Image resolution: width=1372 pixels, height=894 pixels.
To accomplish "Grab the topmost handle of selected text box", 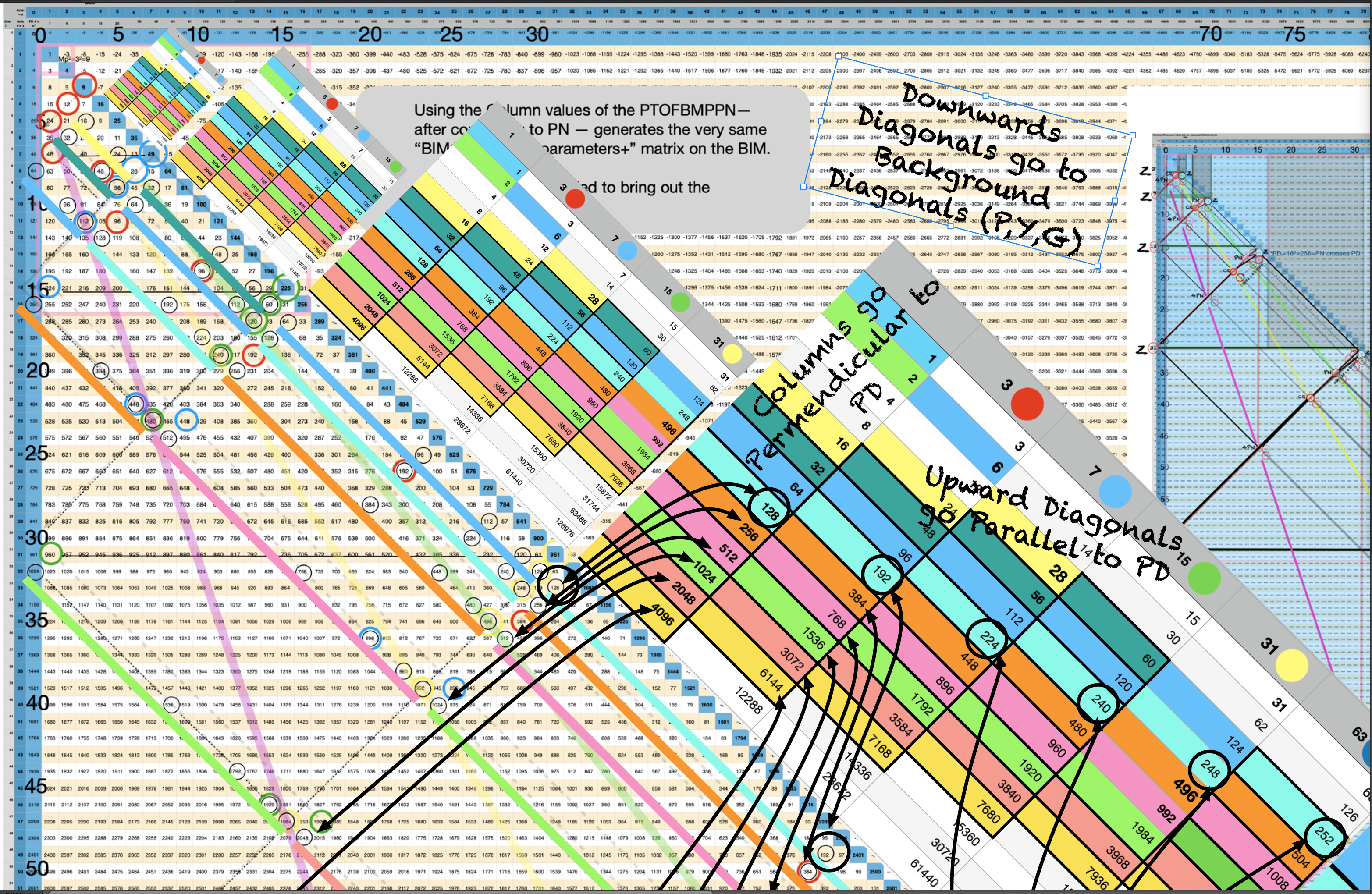I will click(838, 56).
